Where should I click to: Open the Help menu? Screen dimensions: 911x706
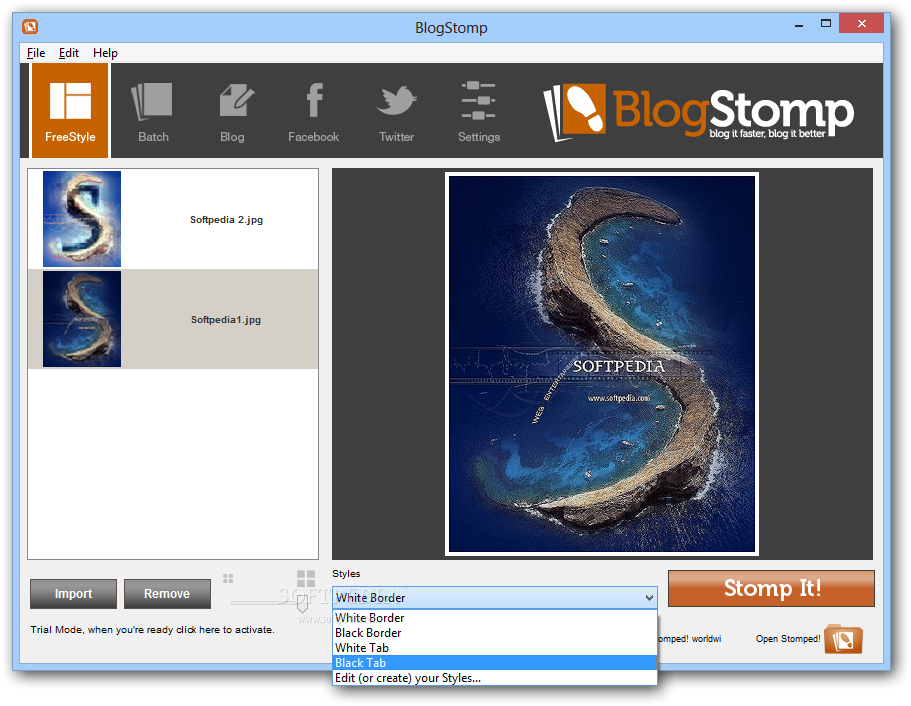coord(105,53)
